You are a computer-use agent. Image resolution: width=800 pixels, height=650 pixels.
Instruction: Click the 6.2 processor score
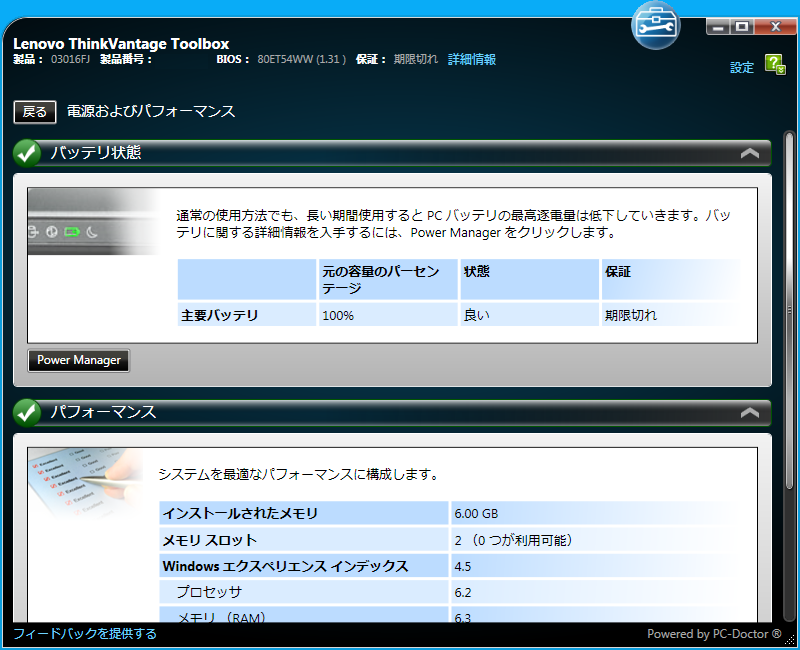[463, 593]
